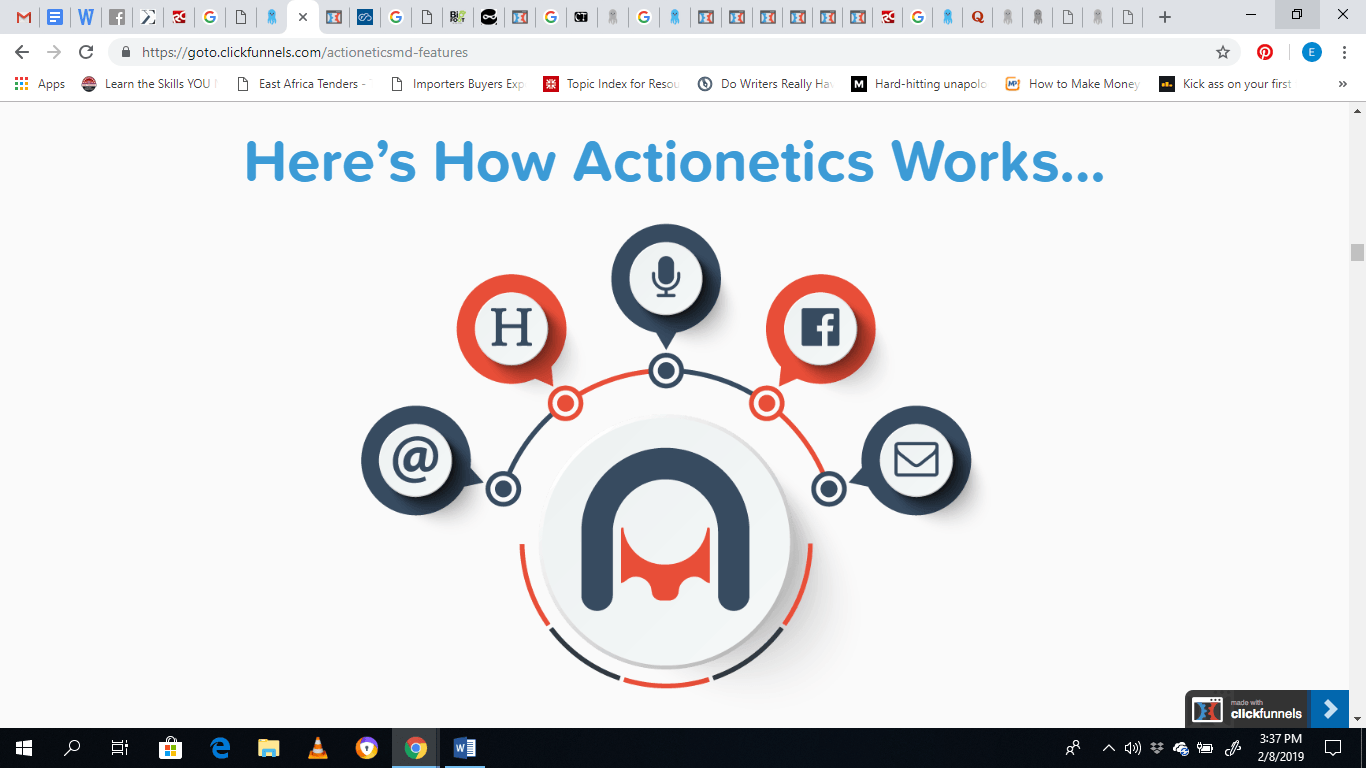Open 'Kick ass on your first' bookmark
The height and width of the screenshot is (768, 1366).
[1227, 84]
